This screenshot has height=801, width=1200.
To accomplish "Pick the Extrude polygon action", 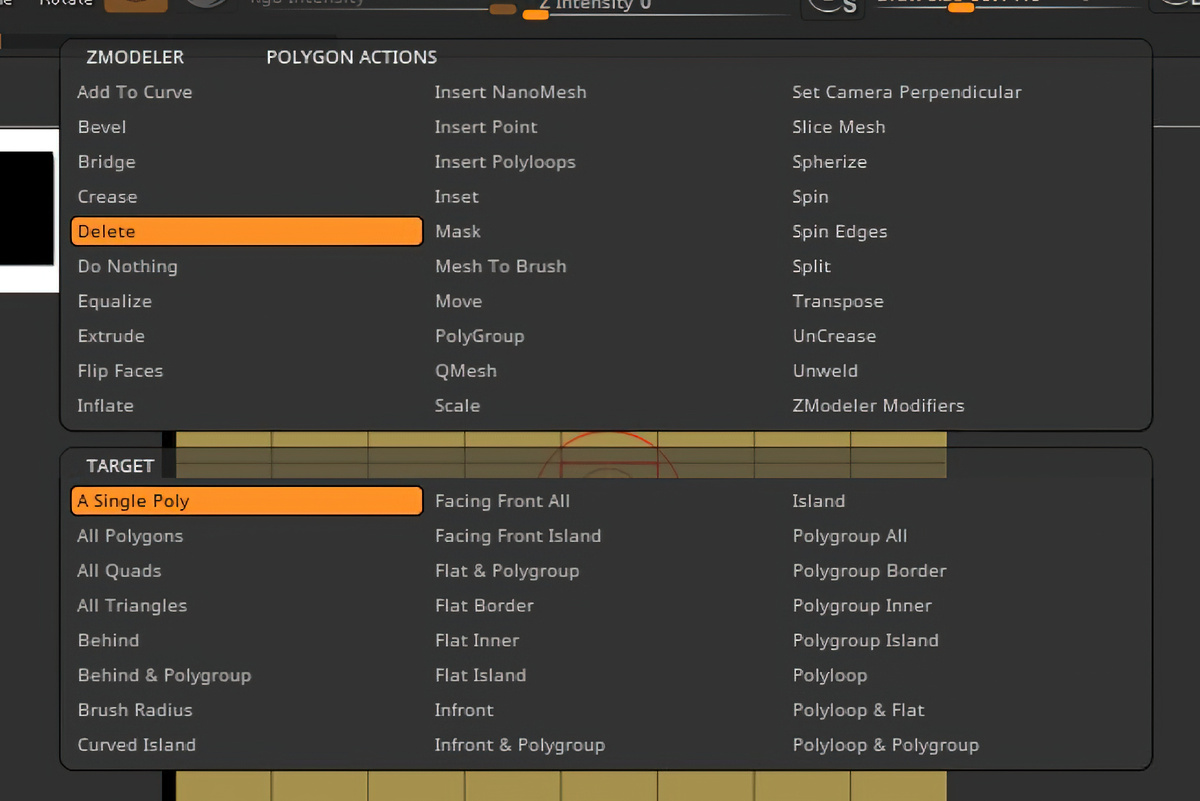I will click(111, 336).
